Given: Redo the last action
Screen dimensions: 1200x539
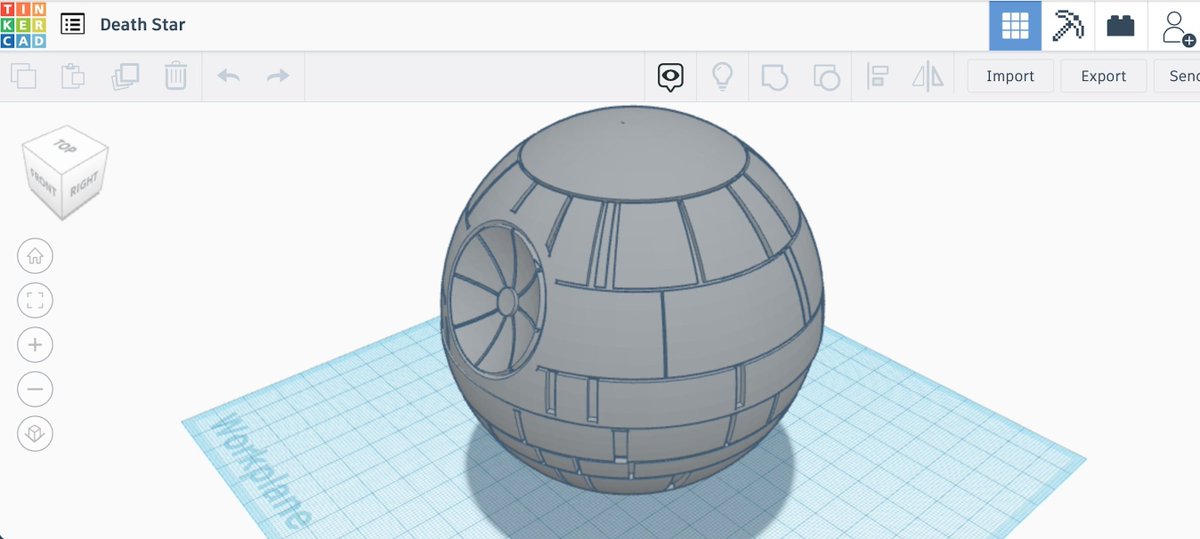Looking at the screenshot, I should 278,76.
